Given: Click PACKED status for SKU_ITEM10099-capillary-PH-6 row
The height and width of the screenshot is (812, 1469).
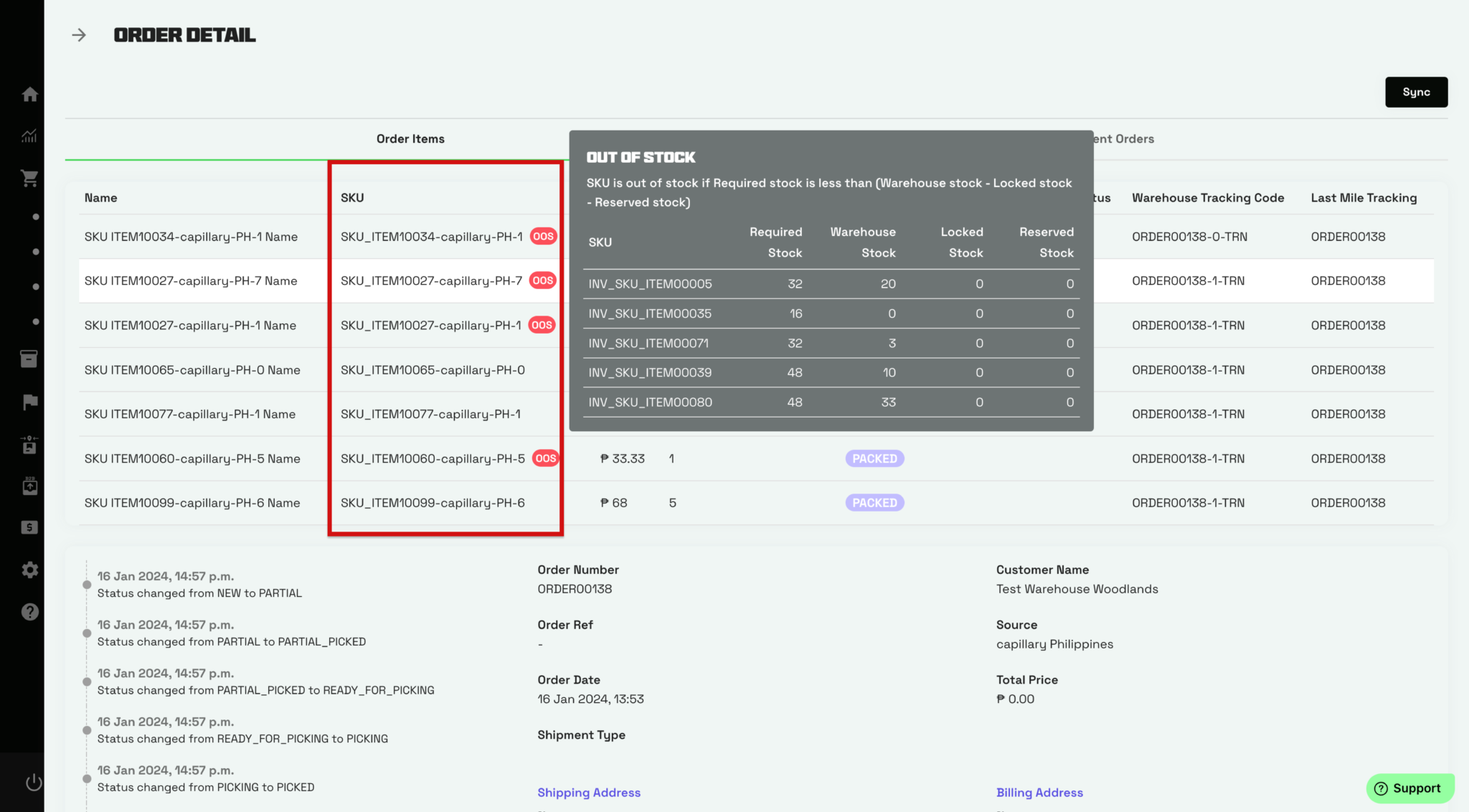Looking at the screenshot, I should coord(874,503).
